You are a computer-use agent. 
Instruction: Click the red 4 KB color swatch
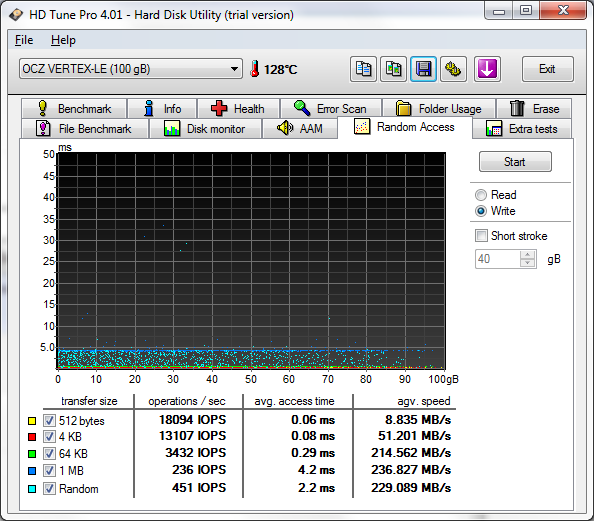tap(32, 437)
